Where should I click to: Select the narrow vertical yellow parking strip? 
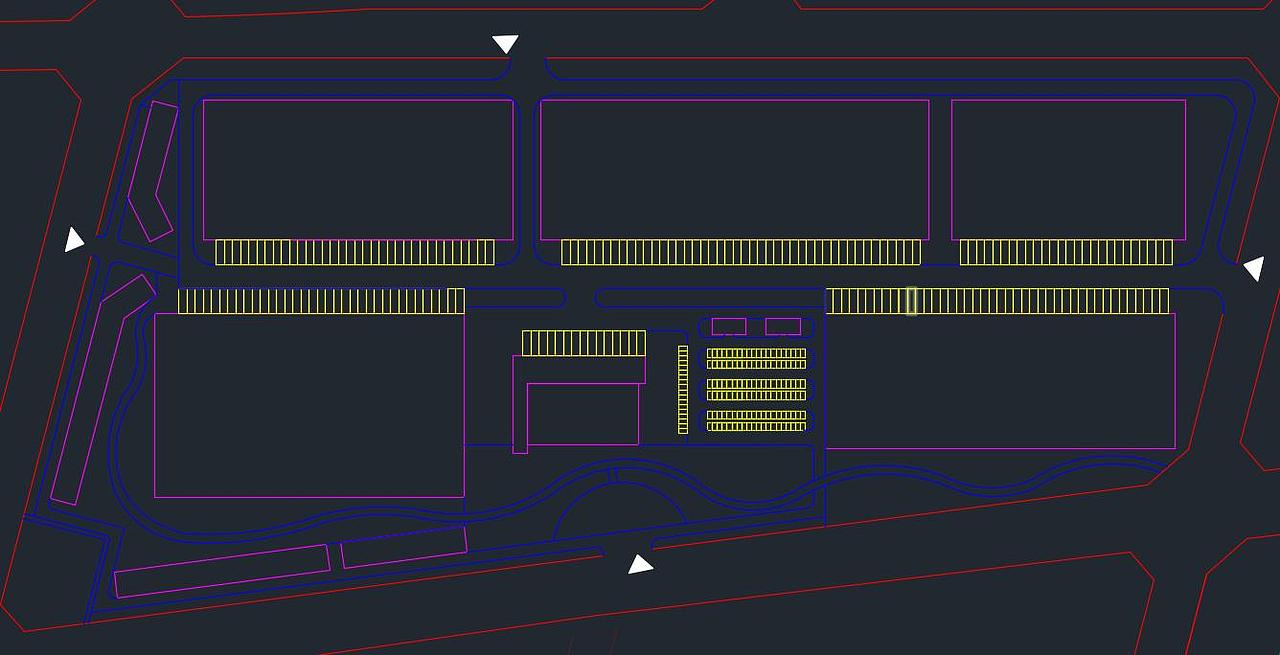683,390
